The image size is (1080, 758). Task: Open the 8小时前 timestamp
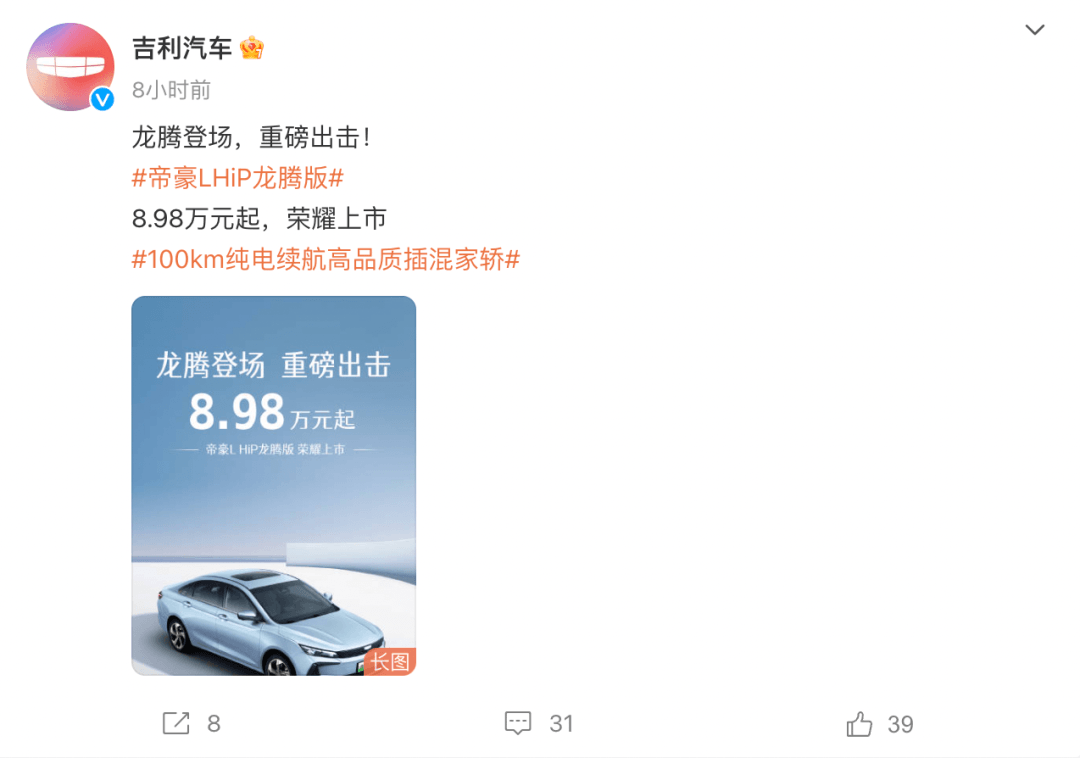coord(172,90)
